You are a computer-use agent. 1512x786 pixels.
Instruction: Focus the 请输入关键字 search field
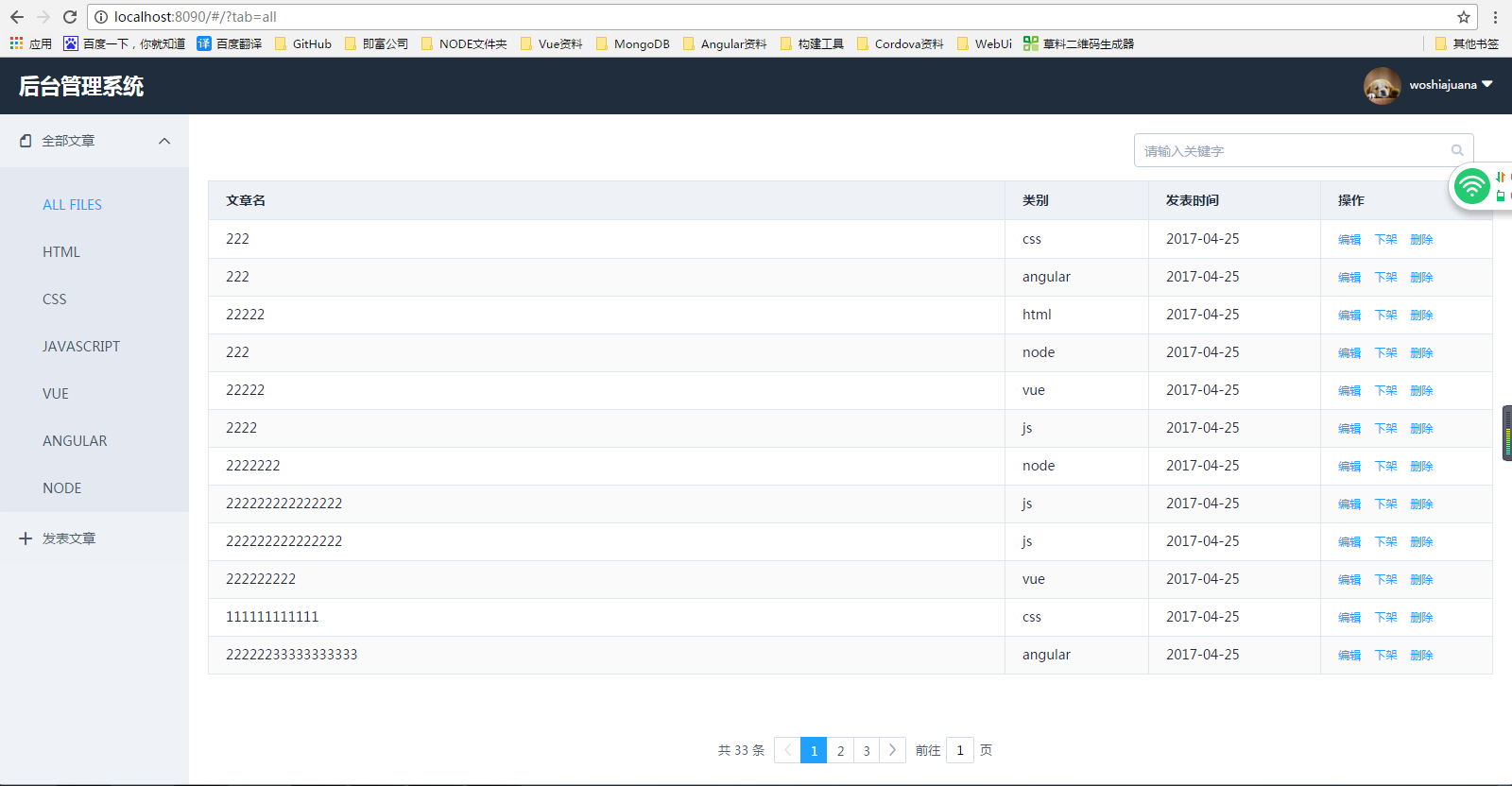[x=1303, y=150]
